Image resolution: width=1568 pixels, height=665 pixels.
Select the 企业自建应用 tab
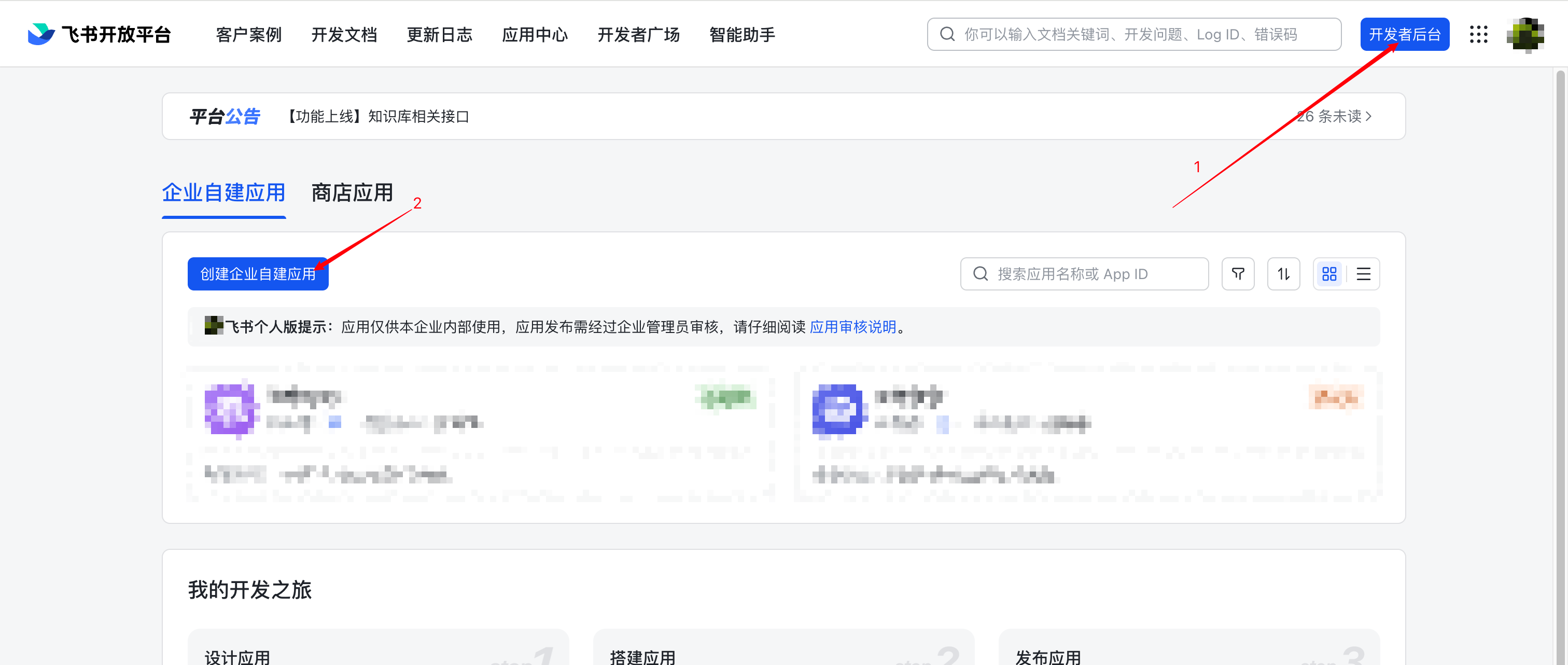[x=223, y=193]
